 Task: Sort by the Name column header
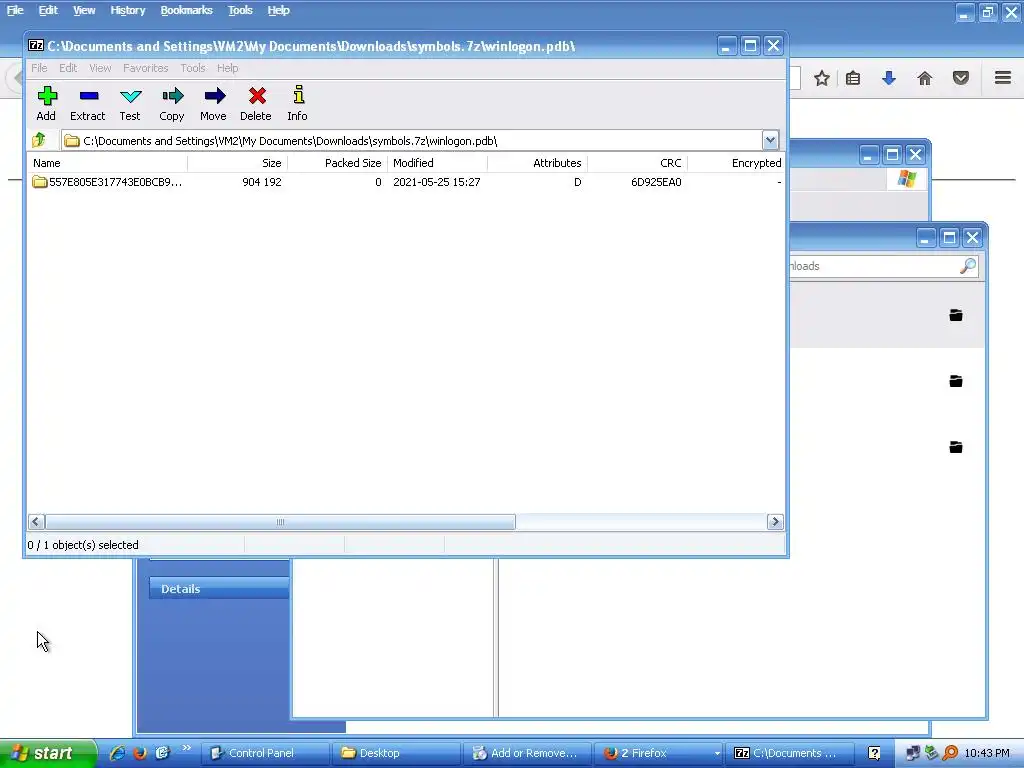pos(108,163)
